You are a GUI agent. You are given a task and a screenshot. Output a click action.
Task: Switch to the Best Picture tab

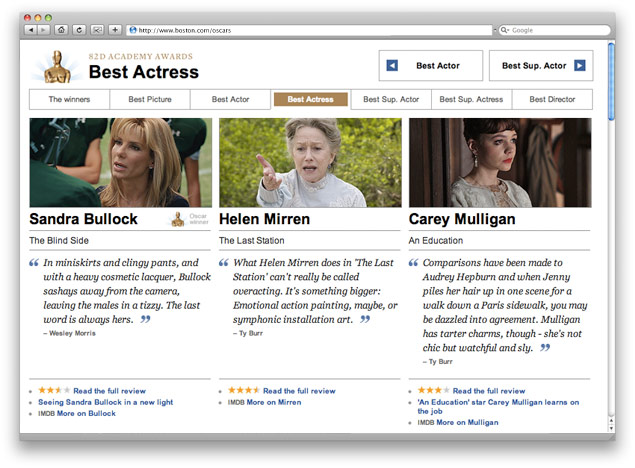(x=150, y=99)
